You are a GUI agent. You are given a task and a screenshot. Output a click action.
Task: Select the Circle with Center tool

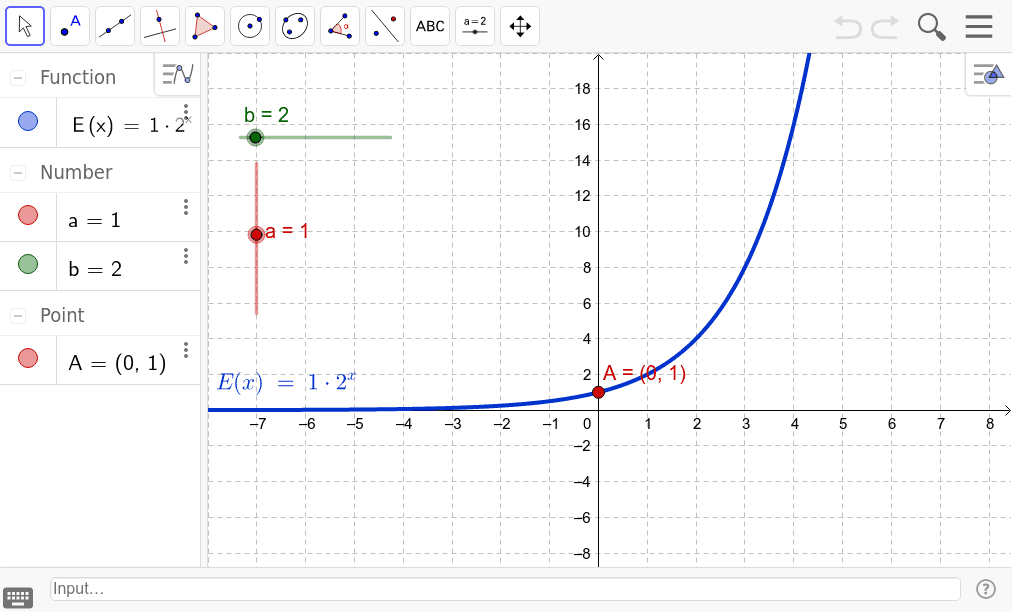250,26
